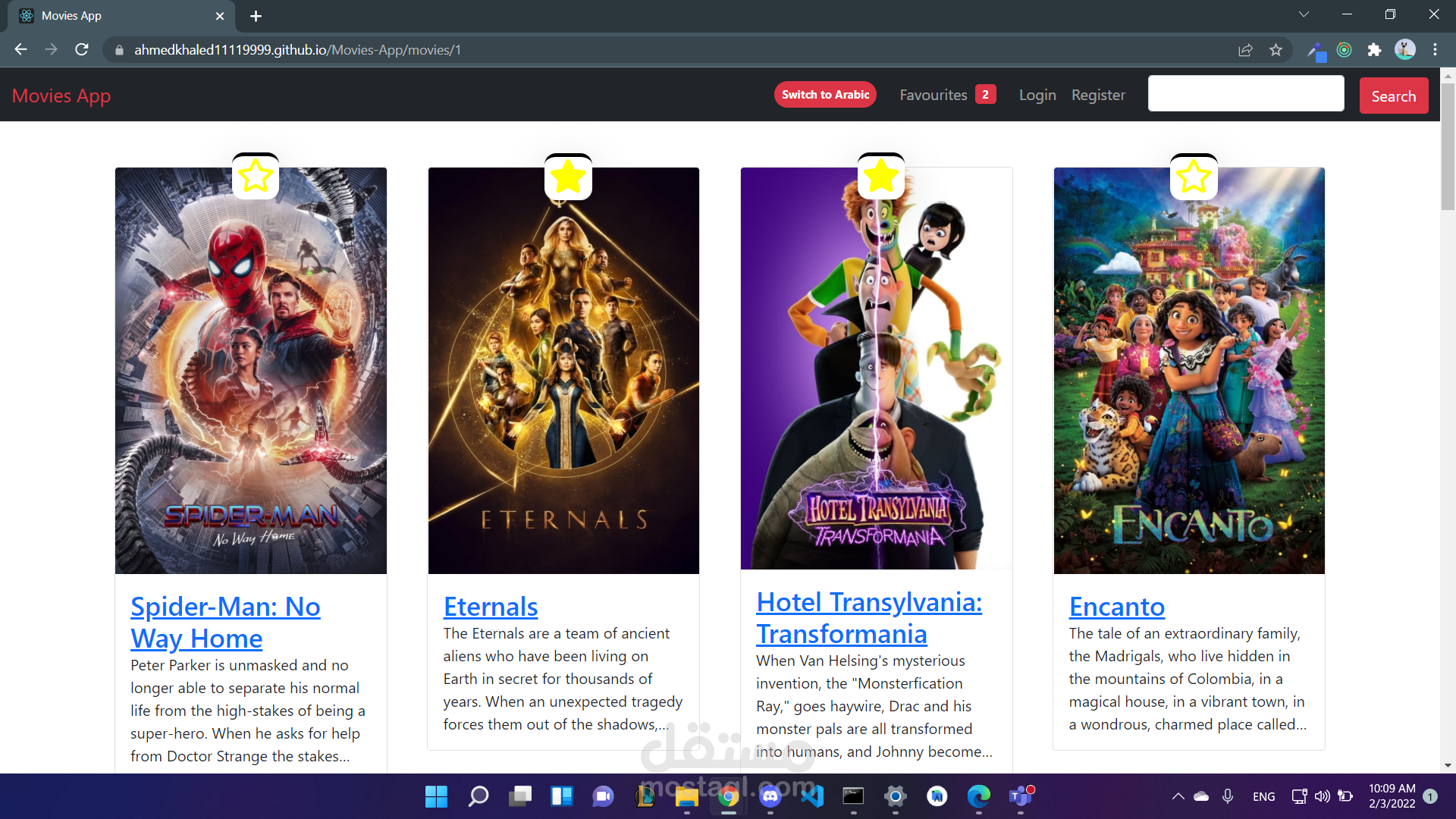Open File Explorer from the taskbar
This screenshot has width=1456, height=819.
click(687, 796)
